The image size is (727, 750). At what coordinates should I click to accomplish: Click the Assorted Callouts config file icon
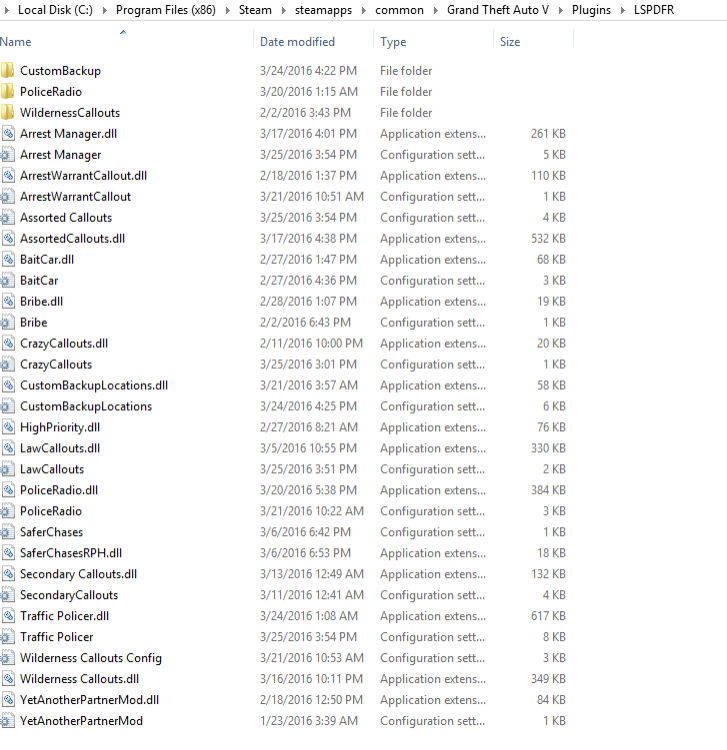7,218
